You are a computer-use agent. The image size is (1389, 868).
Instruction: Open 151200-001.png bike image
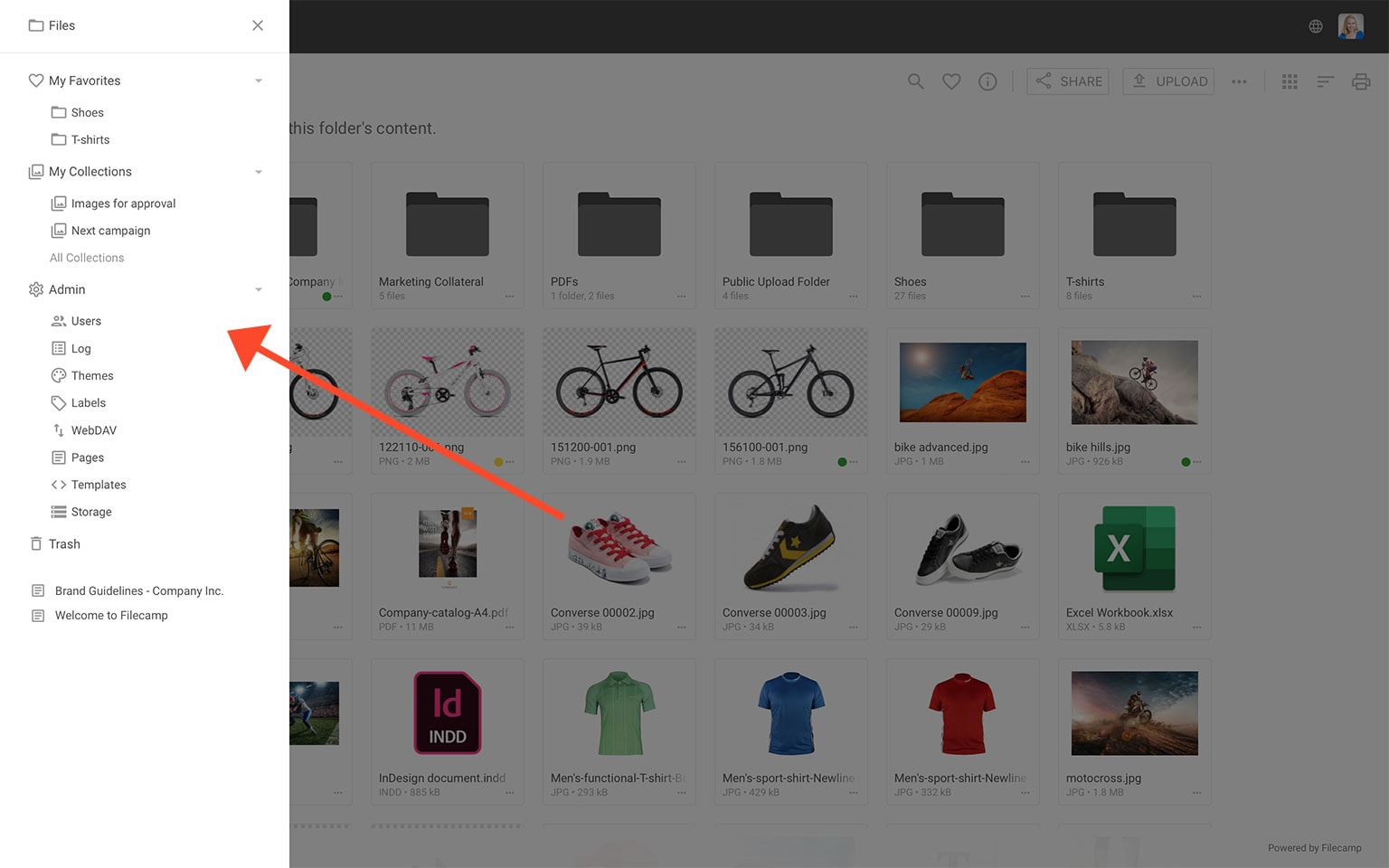pos(619,382)
